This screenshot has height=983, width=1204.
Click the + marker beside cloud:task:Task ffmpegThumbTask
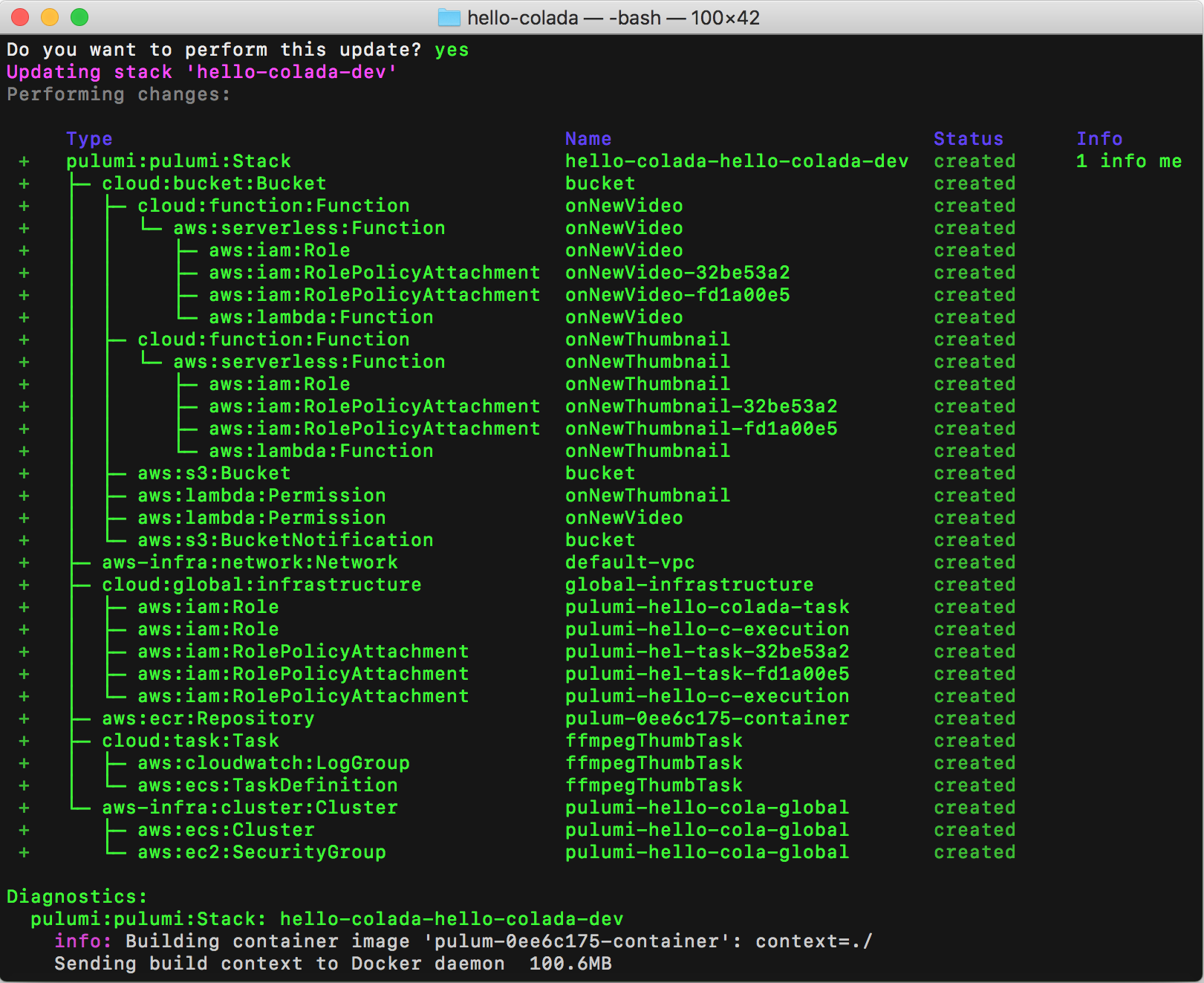point(24,741)
